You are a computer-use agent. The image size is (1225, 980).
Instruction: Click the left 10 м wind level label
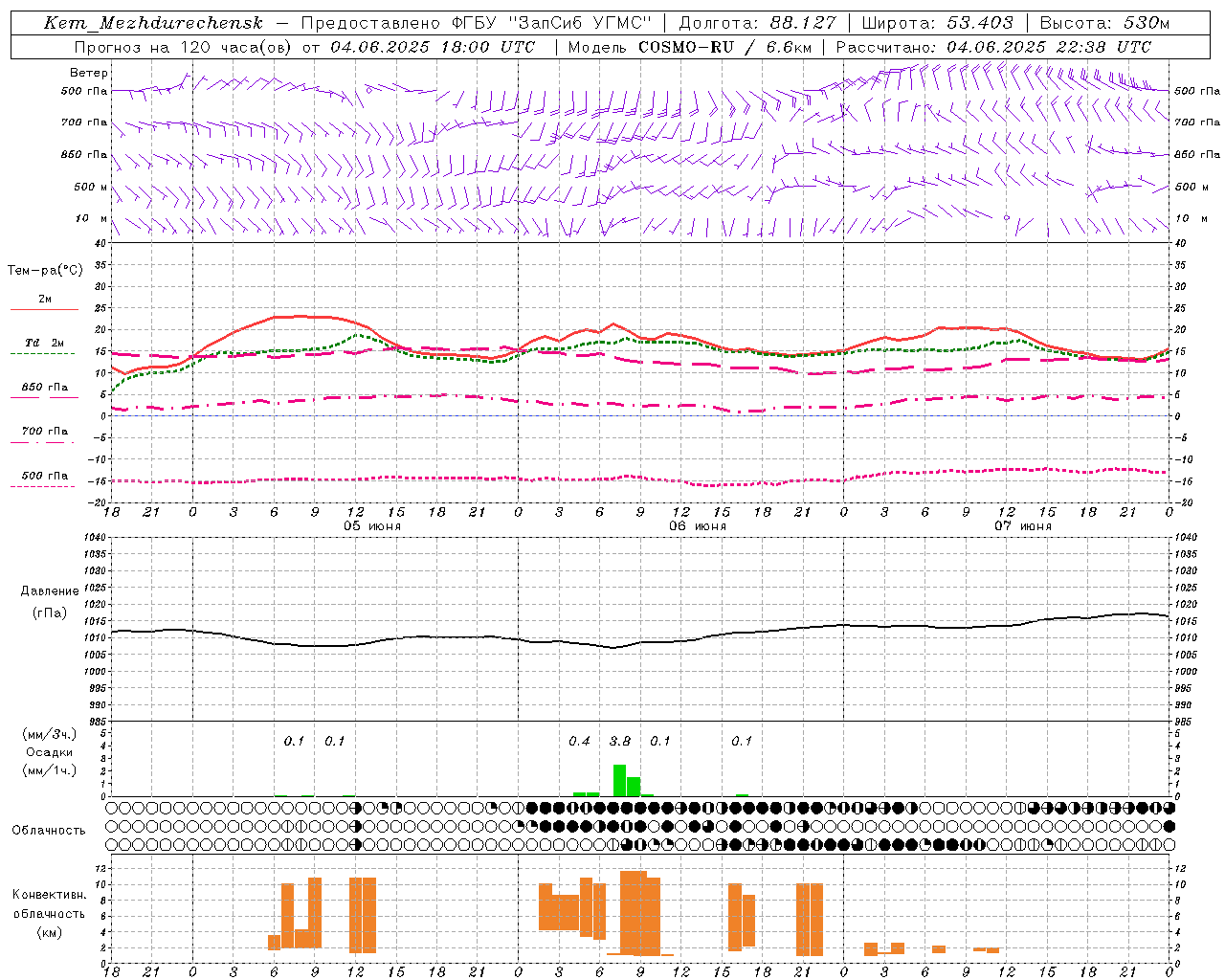coord(91,218)
